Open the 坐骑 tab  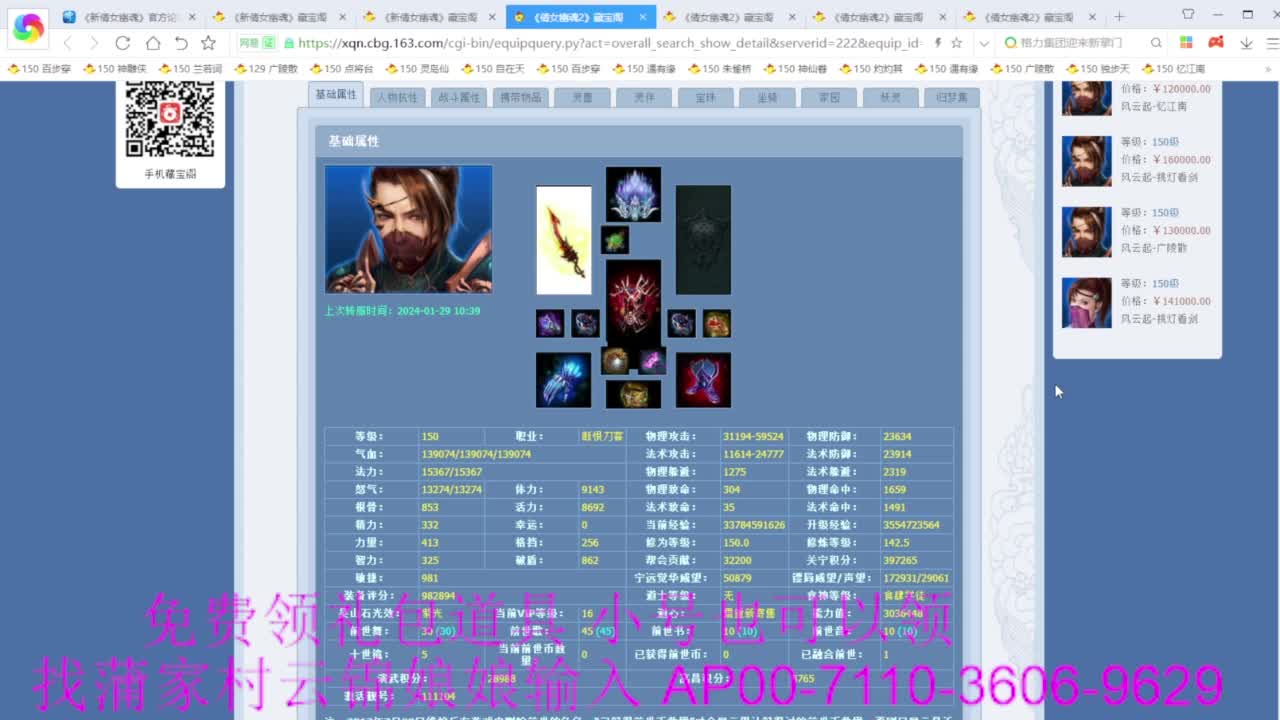(x=767, y=97)
